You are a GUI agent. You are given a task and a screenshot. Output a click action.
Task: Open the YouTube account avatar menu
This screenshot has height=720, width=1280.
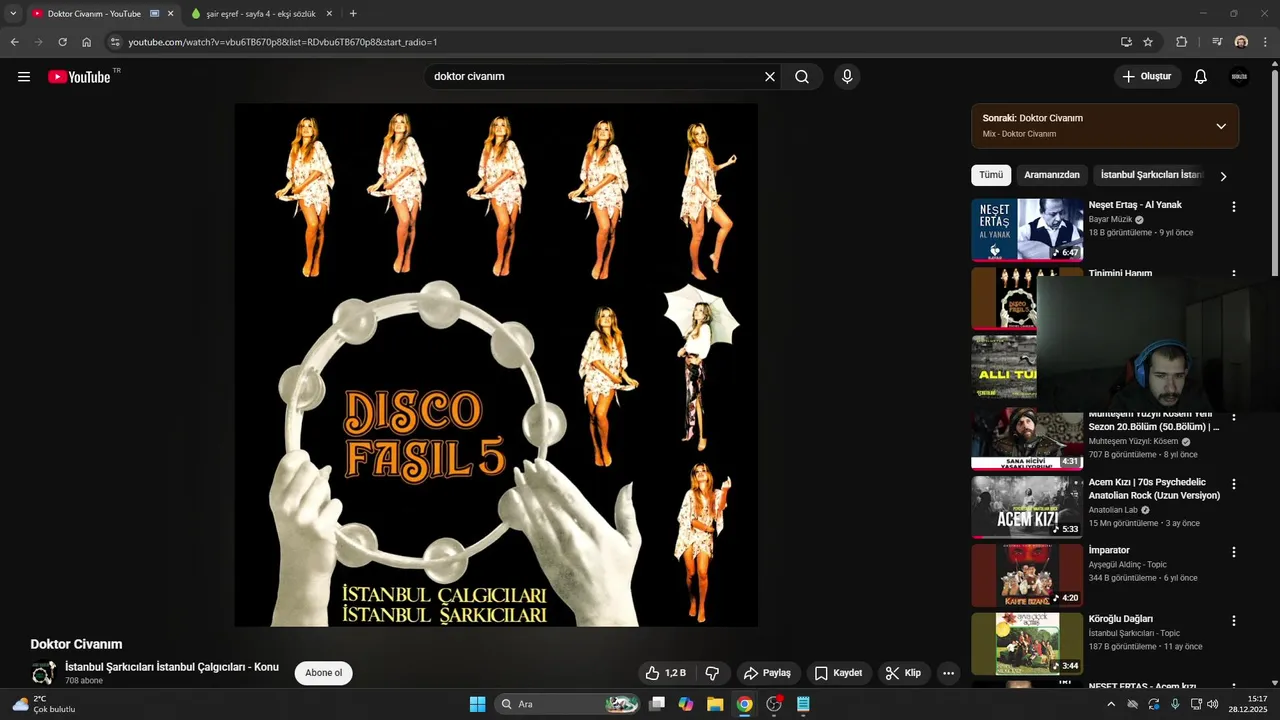1239,77
